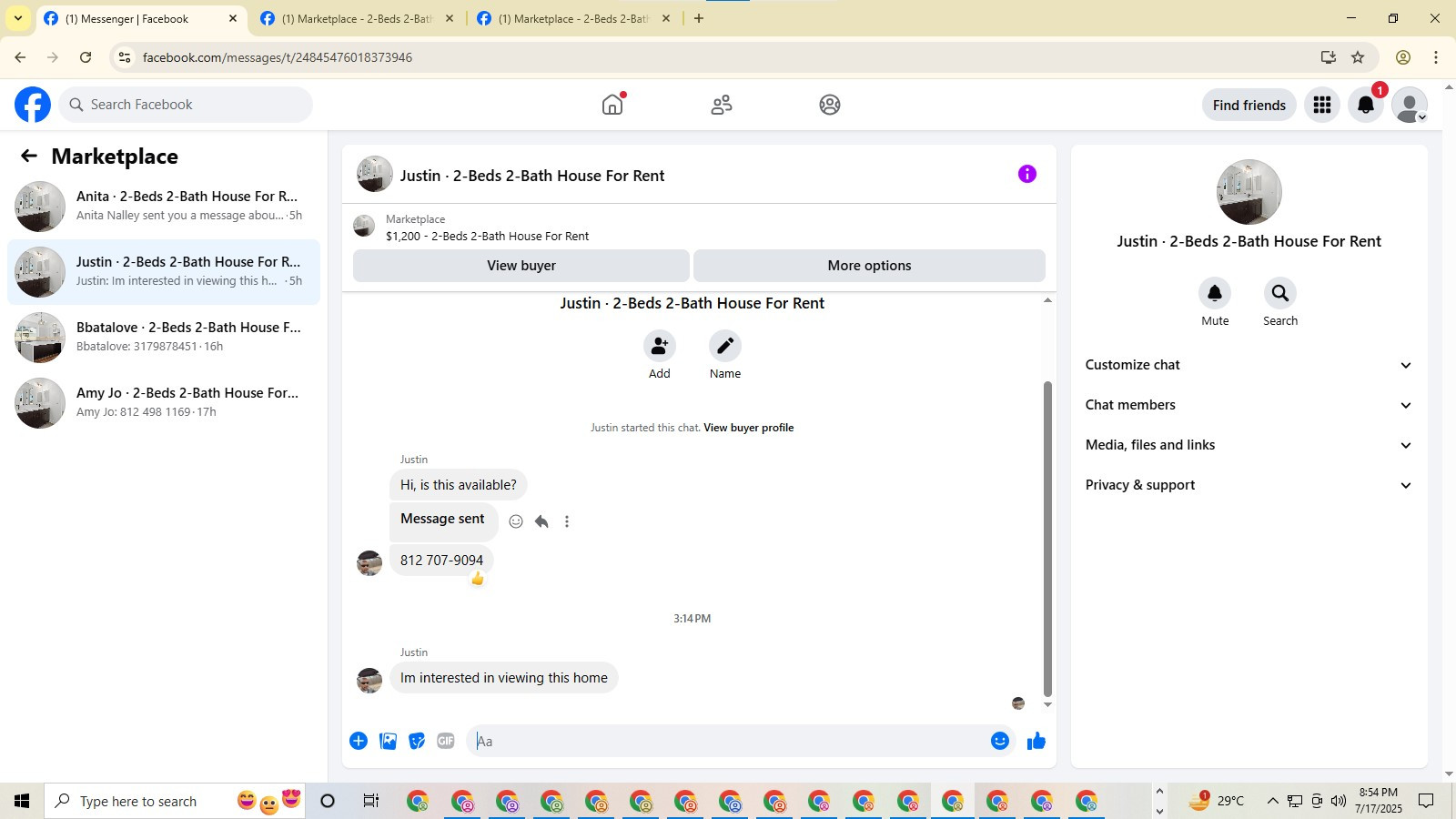Open Chrome's three-dot menu
This screenshot has height=819, width=1456.
click(x=1436, y=57)
